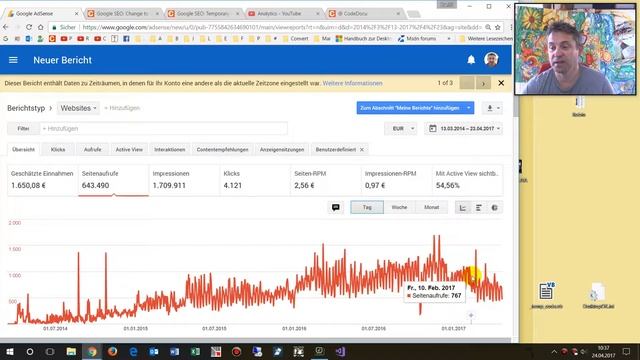
Task: Open the Websites report type dropdown
Action: point(78,108)
